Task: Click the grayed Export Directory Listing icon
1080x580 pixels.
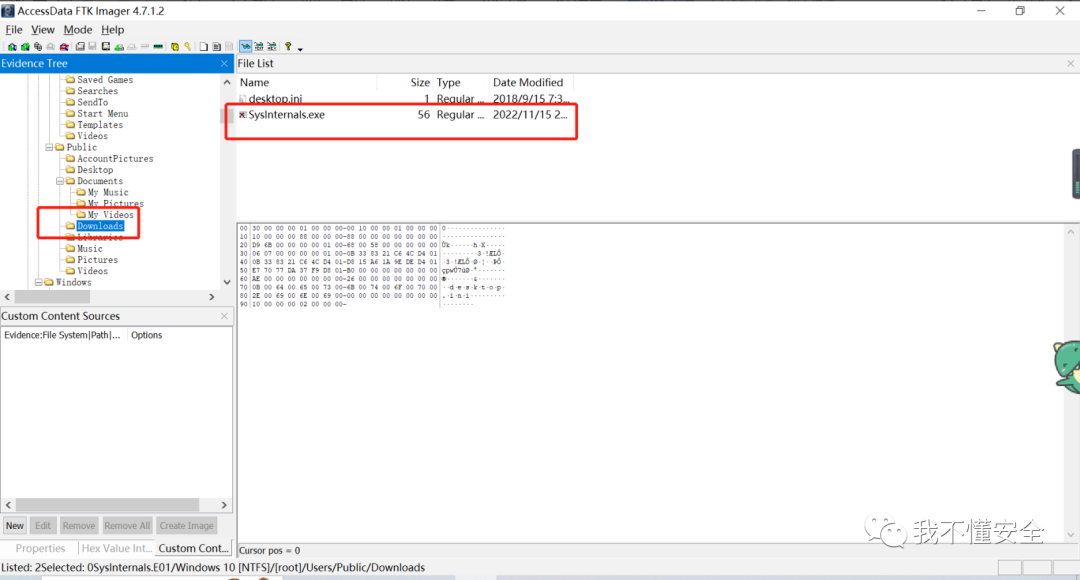Action: point(229,47)
